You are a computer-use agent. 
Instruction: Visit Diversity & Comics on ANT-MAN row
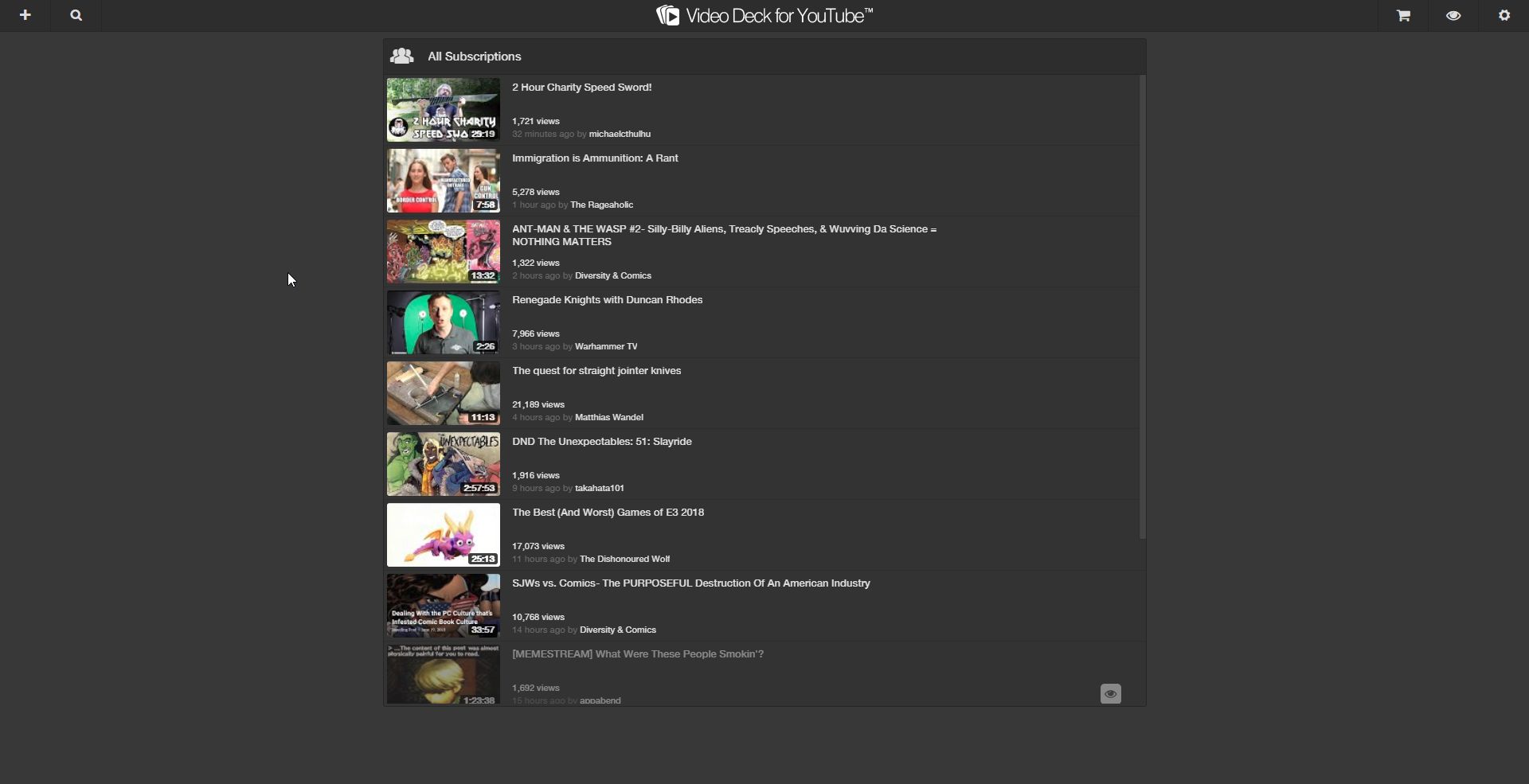tap(613, 275)
